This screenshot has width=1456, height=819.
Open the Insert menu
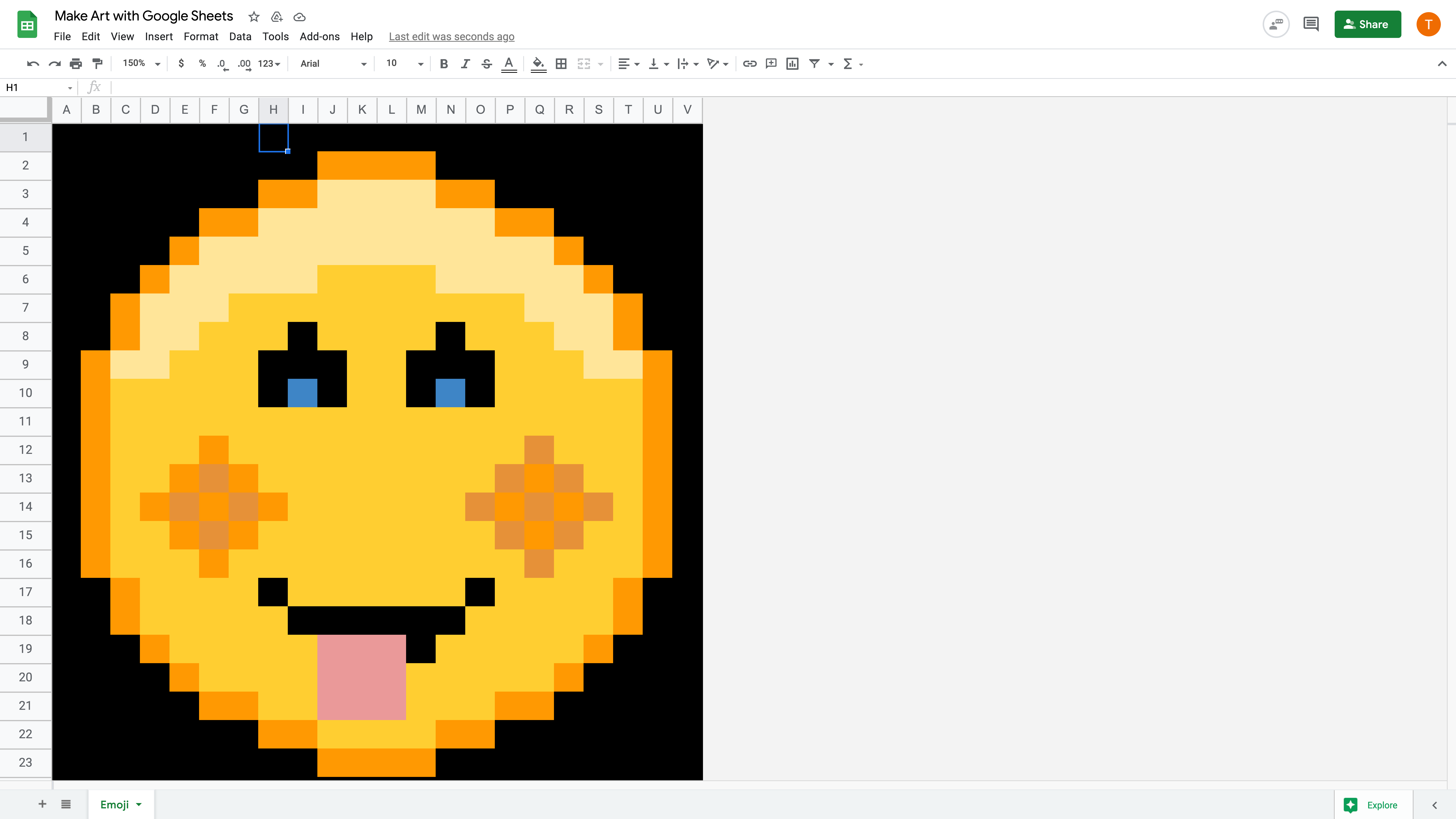tap(158, 36)
